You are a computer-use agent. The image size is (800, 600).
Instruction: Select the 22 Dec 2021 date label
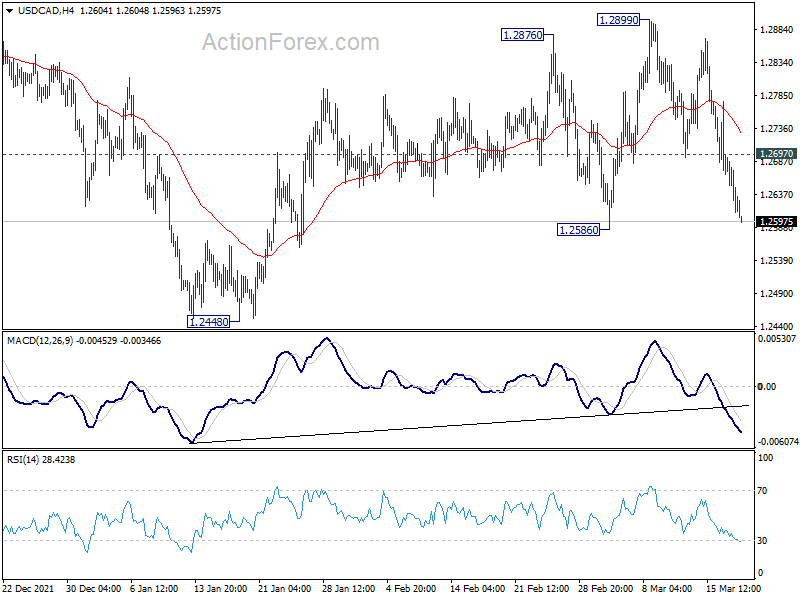(29, 589)
